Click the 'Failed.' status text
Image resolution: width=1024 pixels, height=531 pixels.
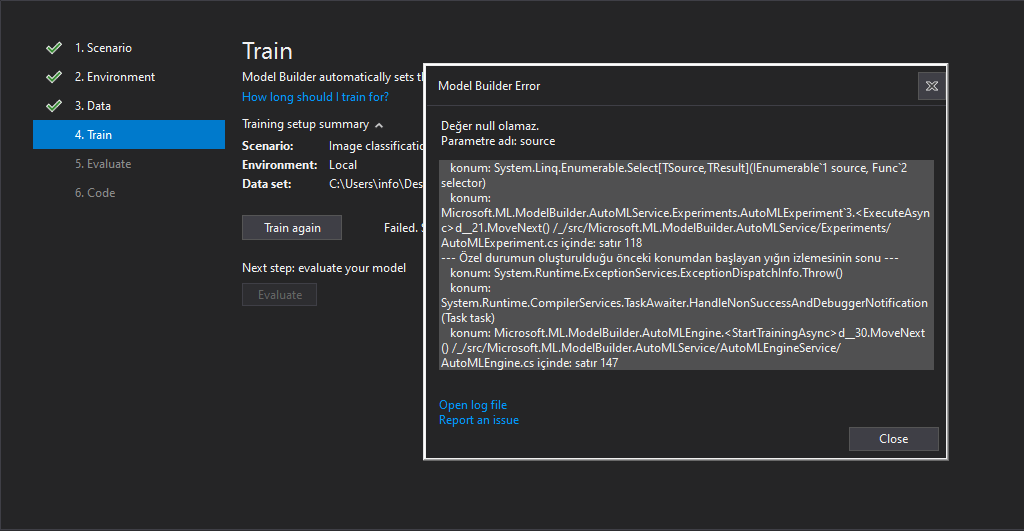(401, 227)
